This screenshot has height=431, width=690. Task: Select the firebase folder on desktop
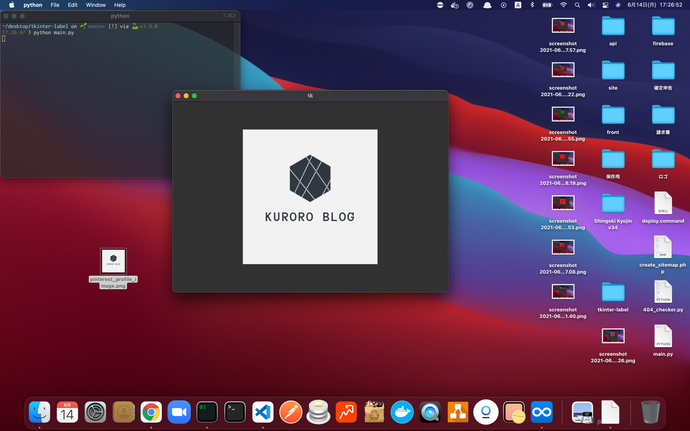tap(663, 31)
